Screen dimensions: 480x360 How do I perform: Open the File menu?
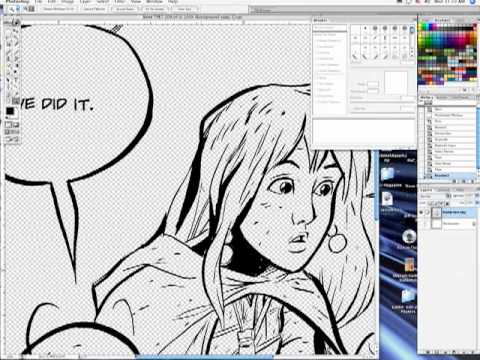point(38,2)
